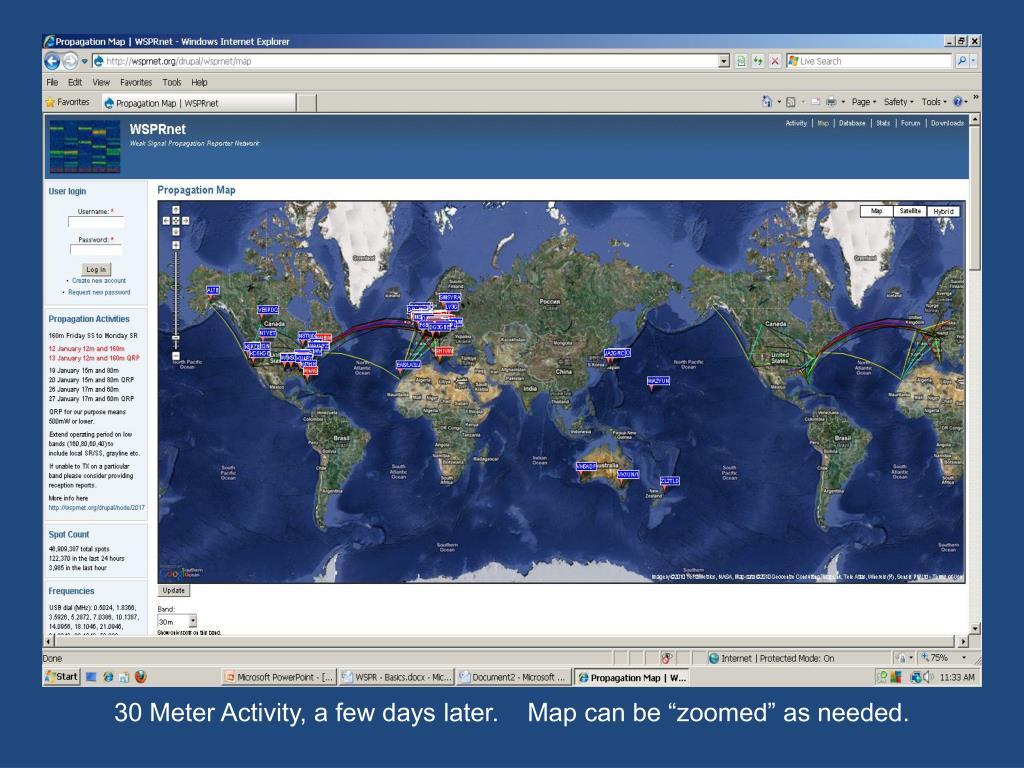Click the Print printer icon

831,102
